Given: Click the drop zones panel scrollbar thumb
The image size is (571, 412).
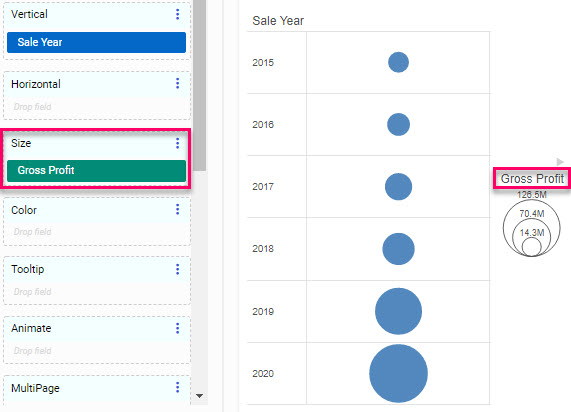Looking at the screenshot, I should click(x=200, y=85).
